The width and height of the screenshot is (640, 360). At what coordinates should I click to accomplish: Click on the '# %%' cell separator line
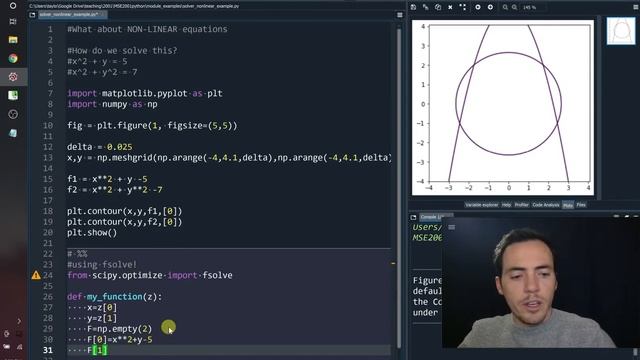click(77, 254)
